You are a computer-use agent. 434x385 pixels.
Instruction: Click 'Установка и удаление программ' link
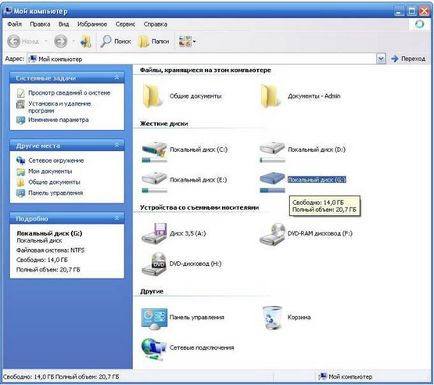click(60, 107)
